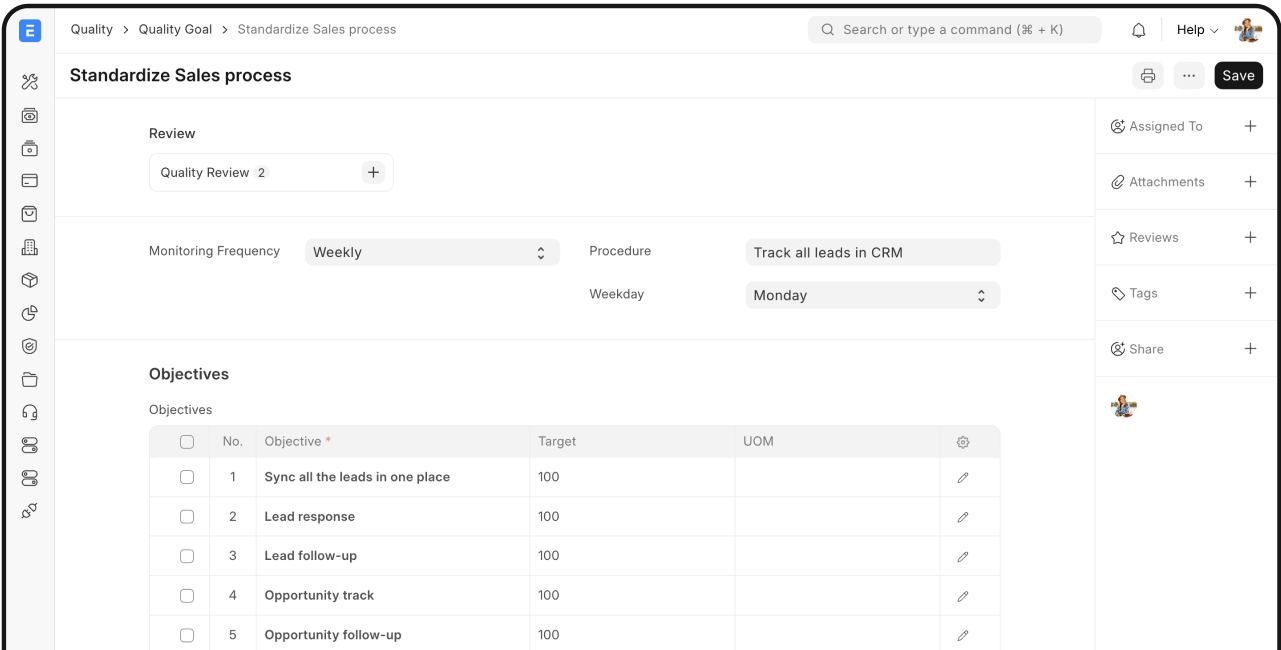Check the select-all checkbox in the table header
Screen dimensions: 1281x650
[187, 441]
